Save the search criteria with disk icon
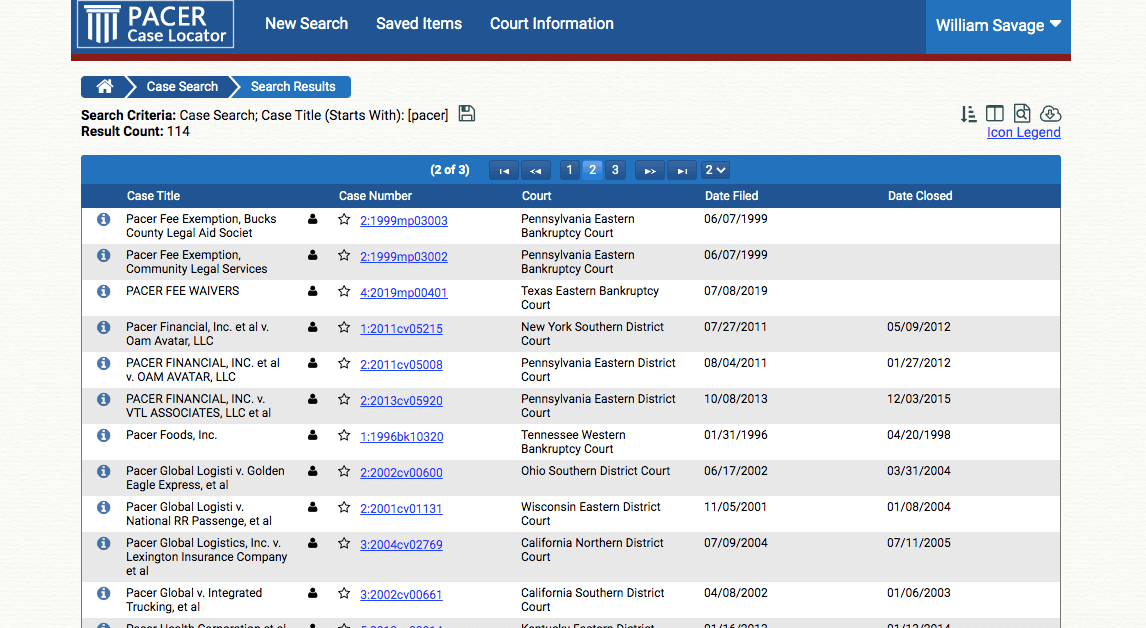This screenshot has height=628, width=1146. click(466, 113)
